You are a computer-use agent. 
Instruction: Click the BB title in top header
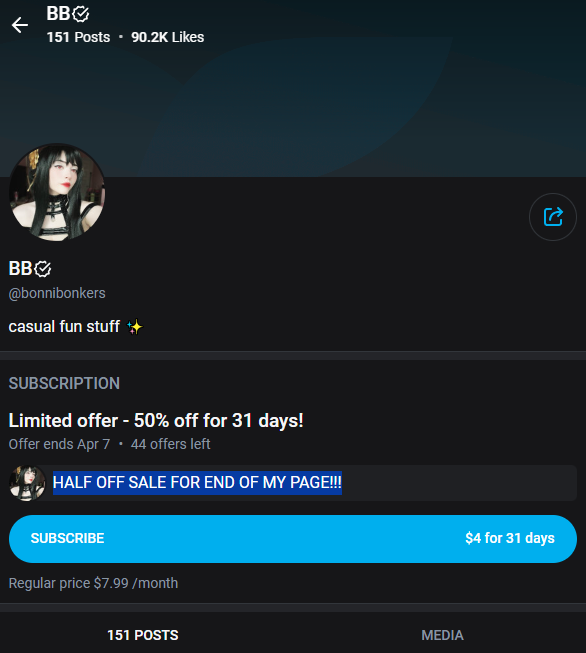[58, 13]
